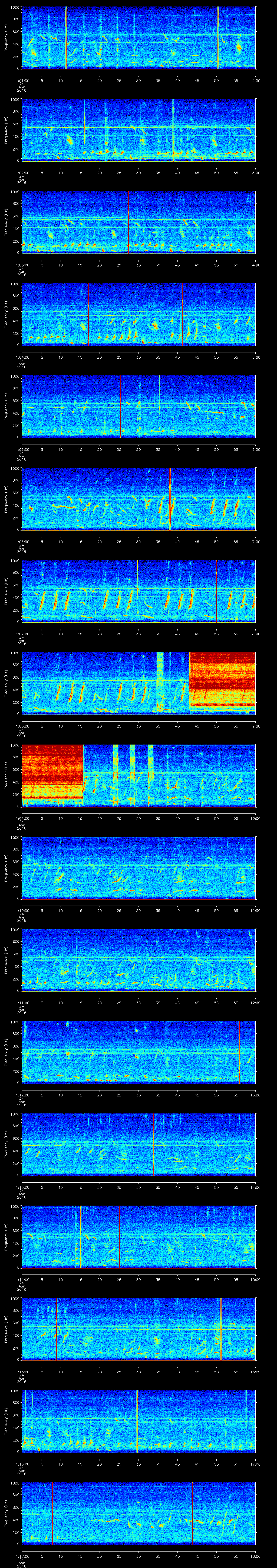Click the 1:11:00 start time label
Screen dimensions: 277x1568
22,1003
